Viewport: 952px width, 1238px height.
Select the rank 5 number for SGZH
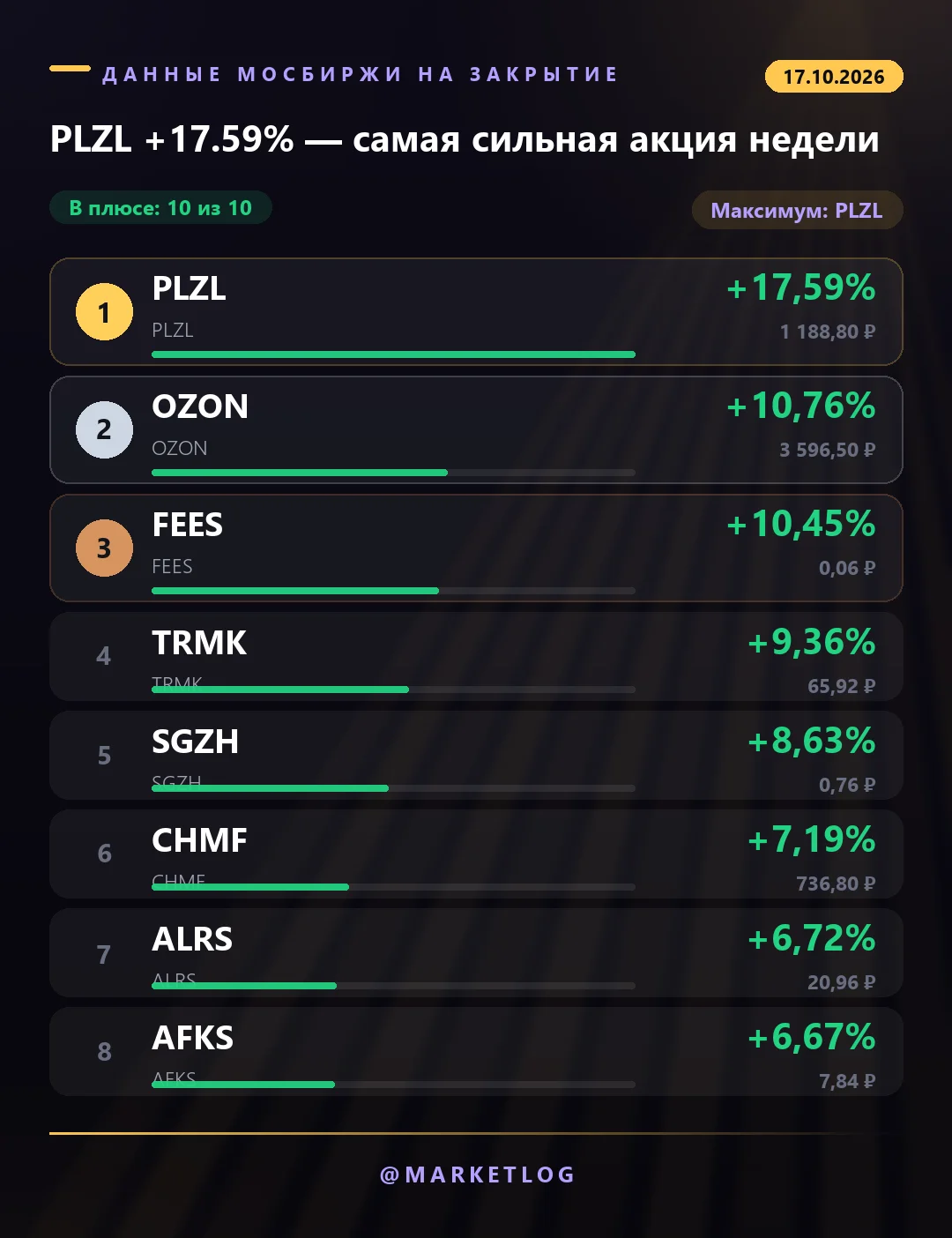coord(104,755)
